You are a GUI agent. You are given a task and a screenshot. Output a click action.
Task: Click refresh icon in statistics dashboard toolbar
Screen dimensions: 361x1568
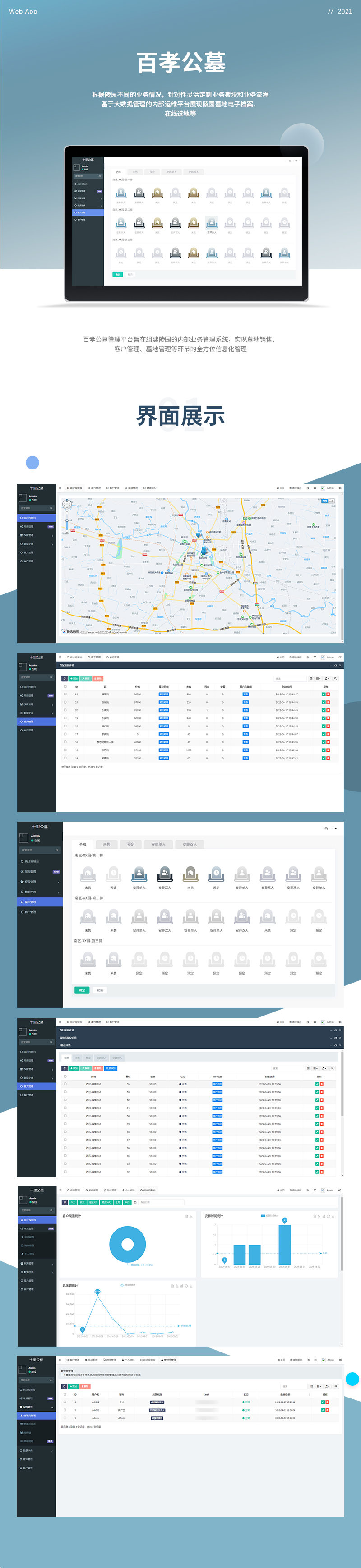(x=65, y=1202)
